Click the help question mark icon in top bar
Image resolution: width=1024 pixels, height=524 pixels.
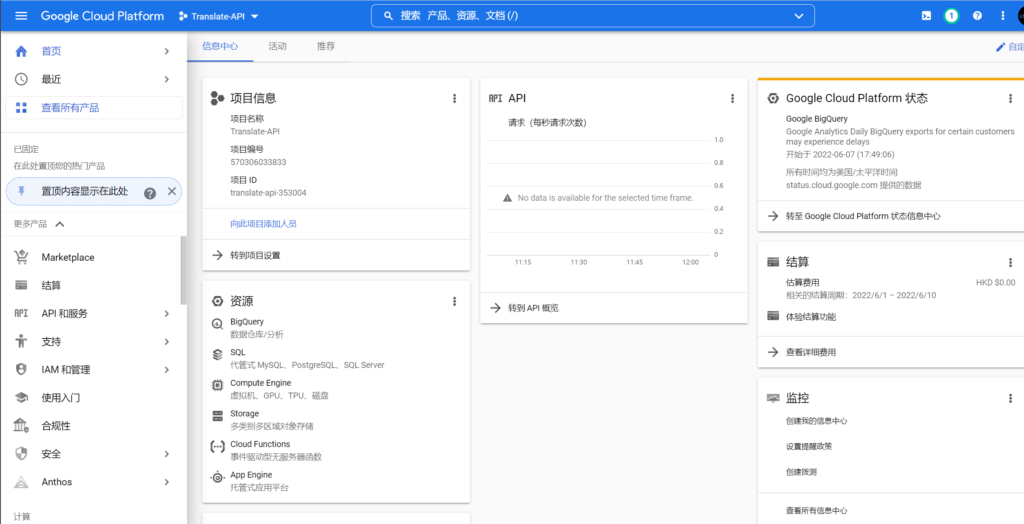(977, 16)
